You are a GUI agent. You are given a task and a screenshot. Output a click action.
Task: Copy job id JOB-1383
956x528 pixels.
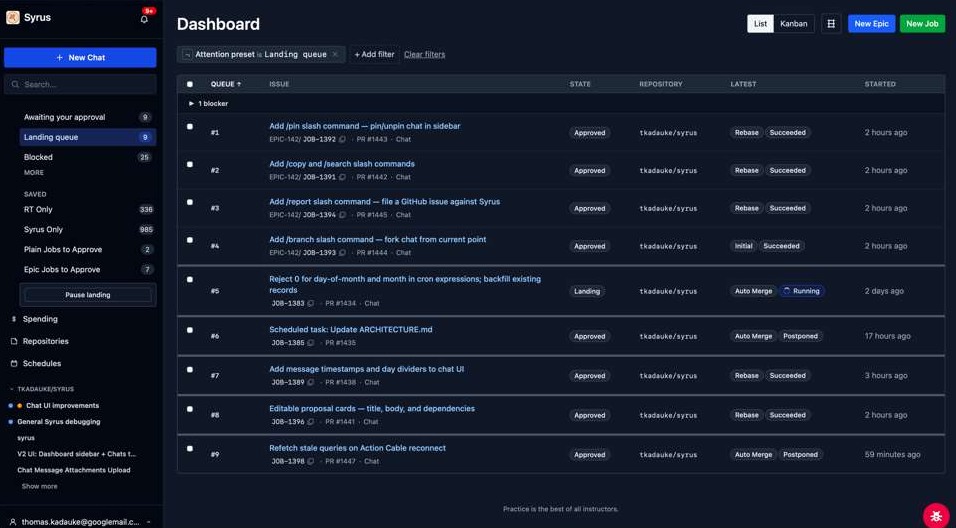[311, 304]
